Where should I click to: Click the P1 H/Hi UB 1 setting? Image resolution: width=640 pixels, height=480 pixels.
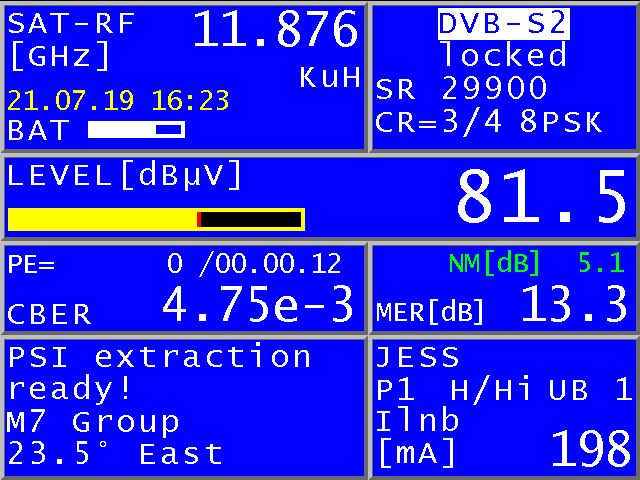503,389
